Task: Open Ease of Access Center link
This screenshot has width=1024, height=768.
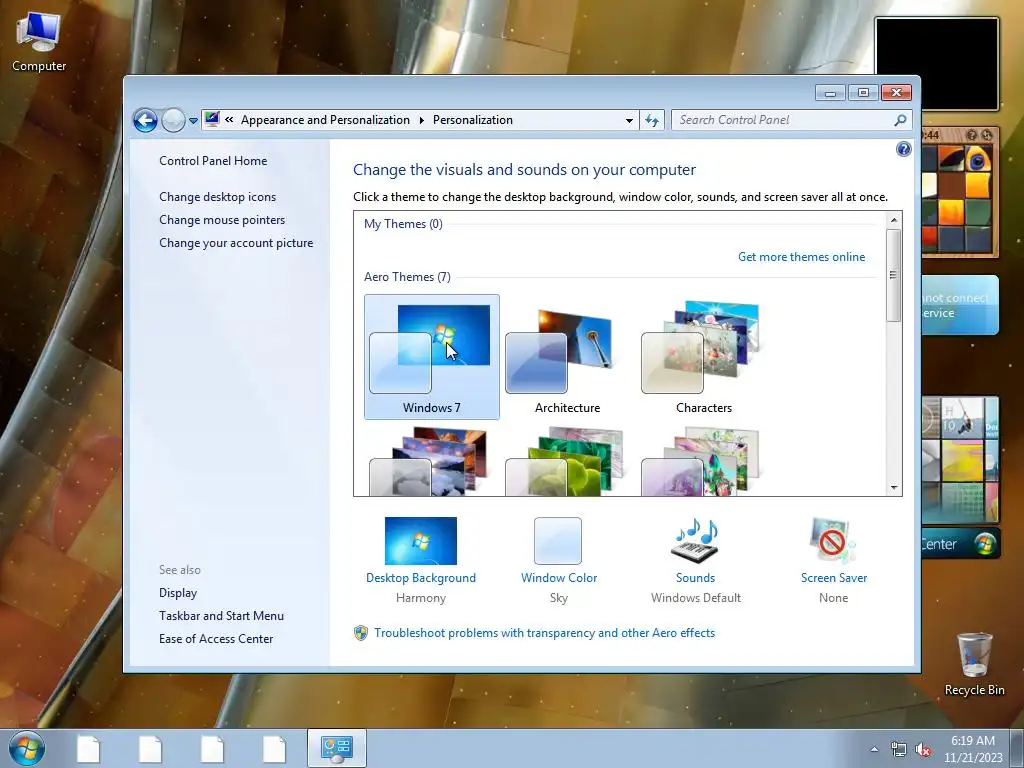Action: point(216,639)
